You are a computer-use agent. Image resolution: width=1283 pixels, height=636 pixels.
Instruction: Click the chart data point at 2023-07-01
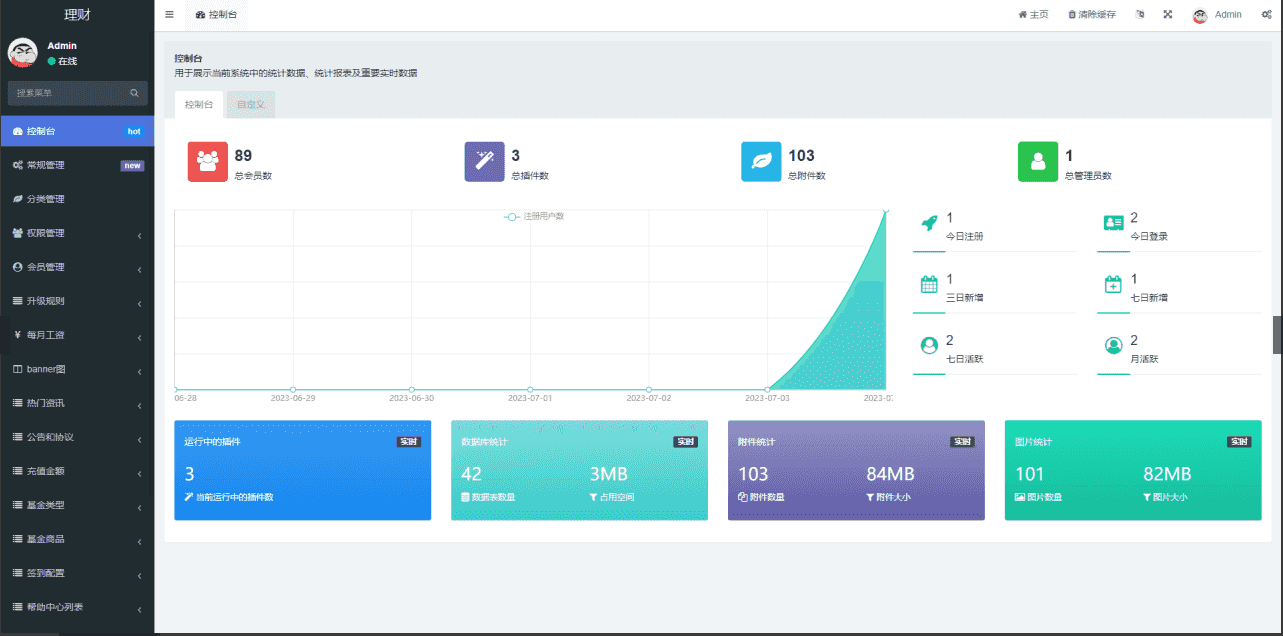tap(530, 389)
